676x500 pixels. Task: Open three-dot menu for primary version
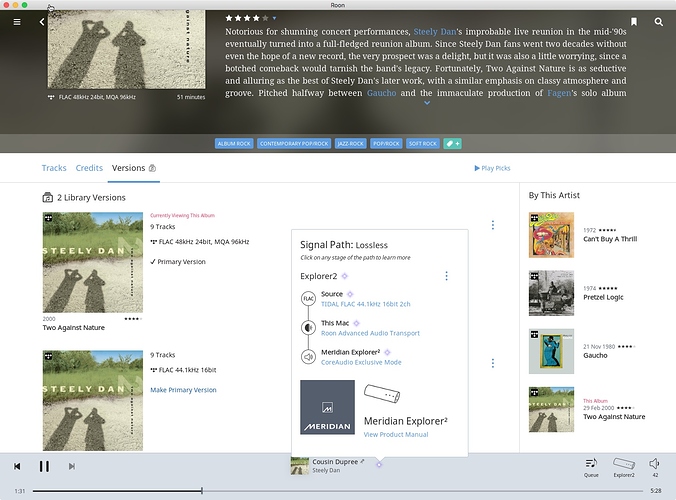tap(493, 225)
